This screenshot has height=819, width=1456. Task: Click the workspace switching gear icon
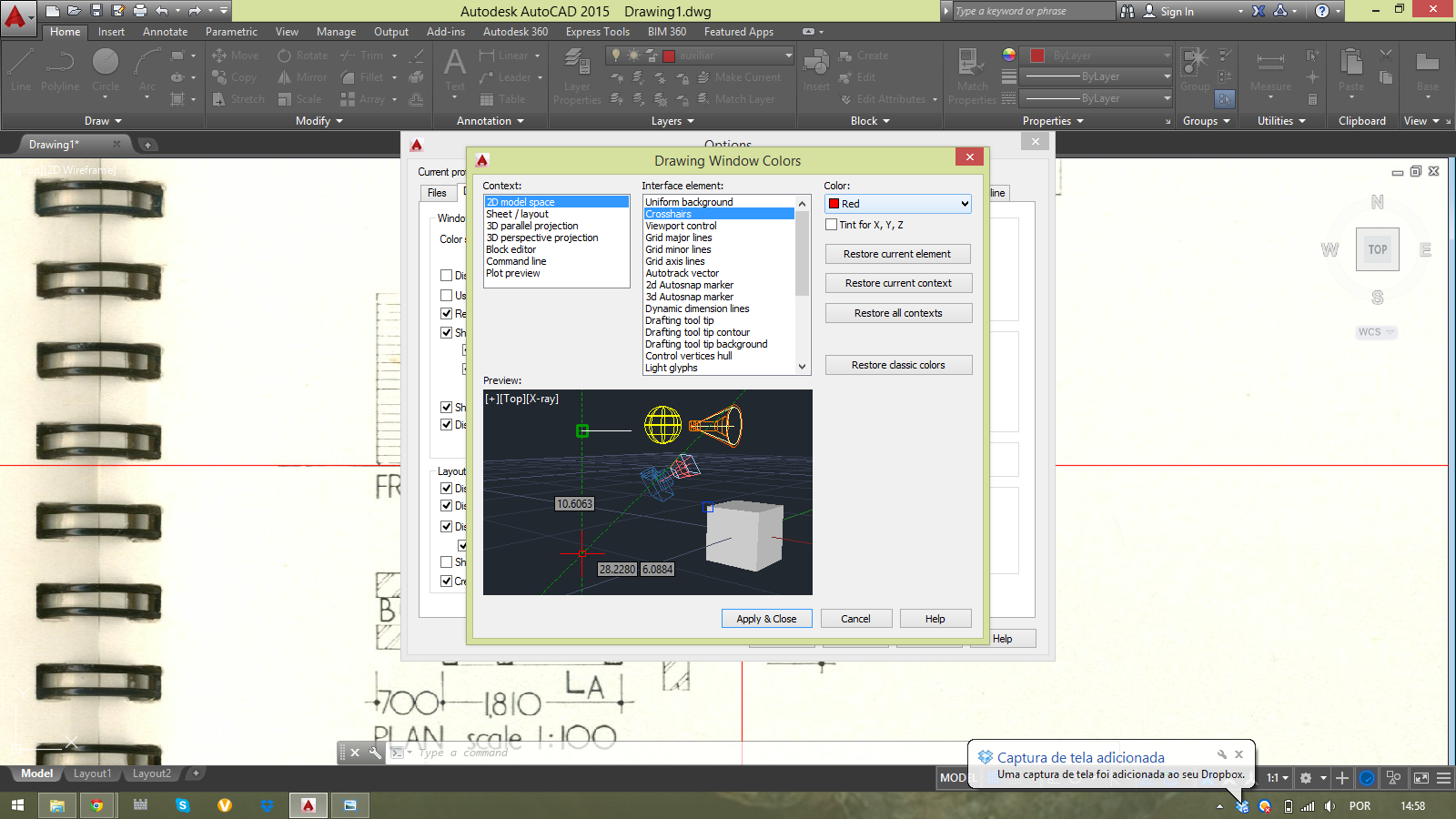[x=1306, y=778]
